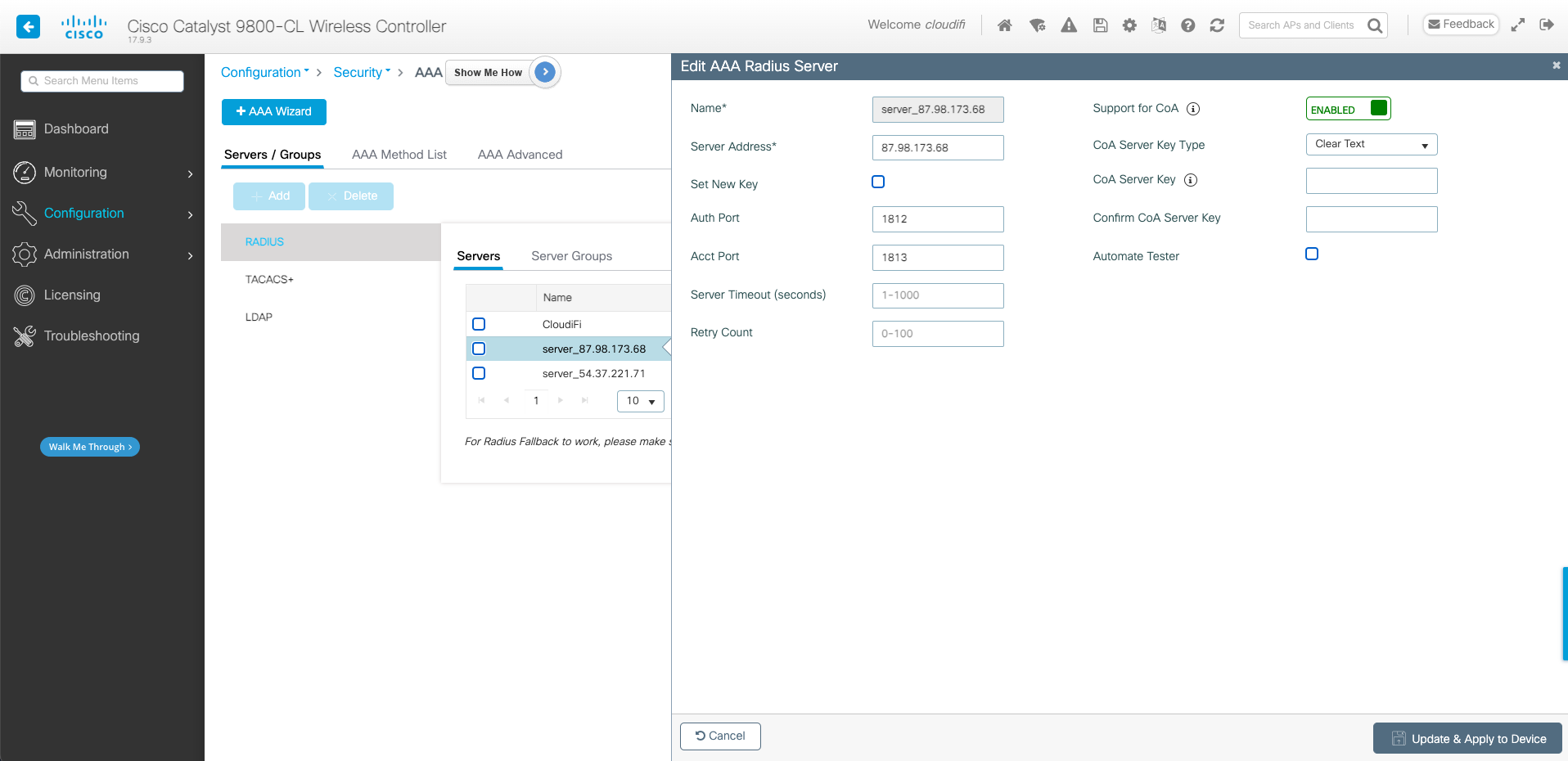Click Update & Apply to Device button
This screenshot has height=761, width=1568.
[1467, 739]
